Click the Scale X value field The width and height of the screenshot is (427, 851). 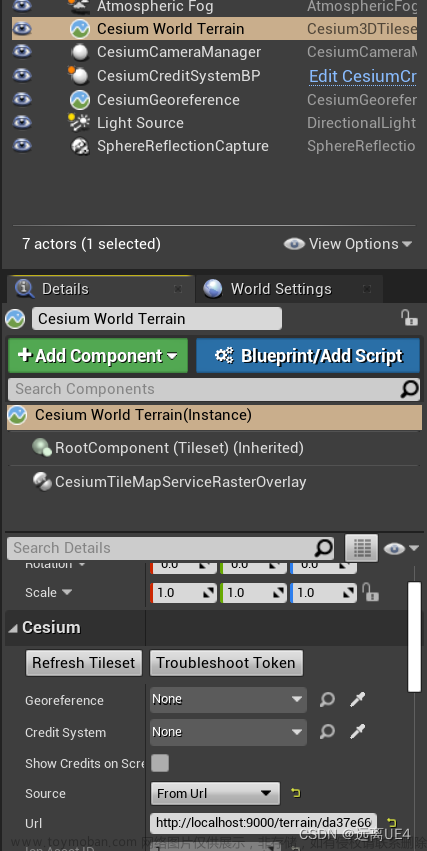click(x=183, y=593)
